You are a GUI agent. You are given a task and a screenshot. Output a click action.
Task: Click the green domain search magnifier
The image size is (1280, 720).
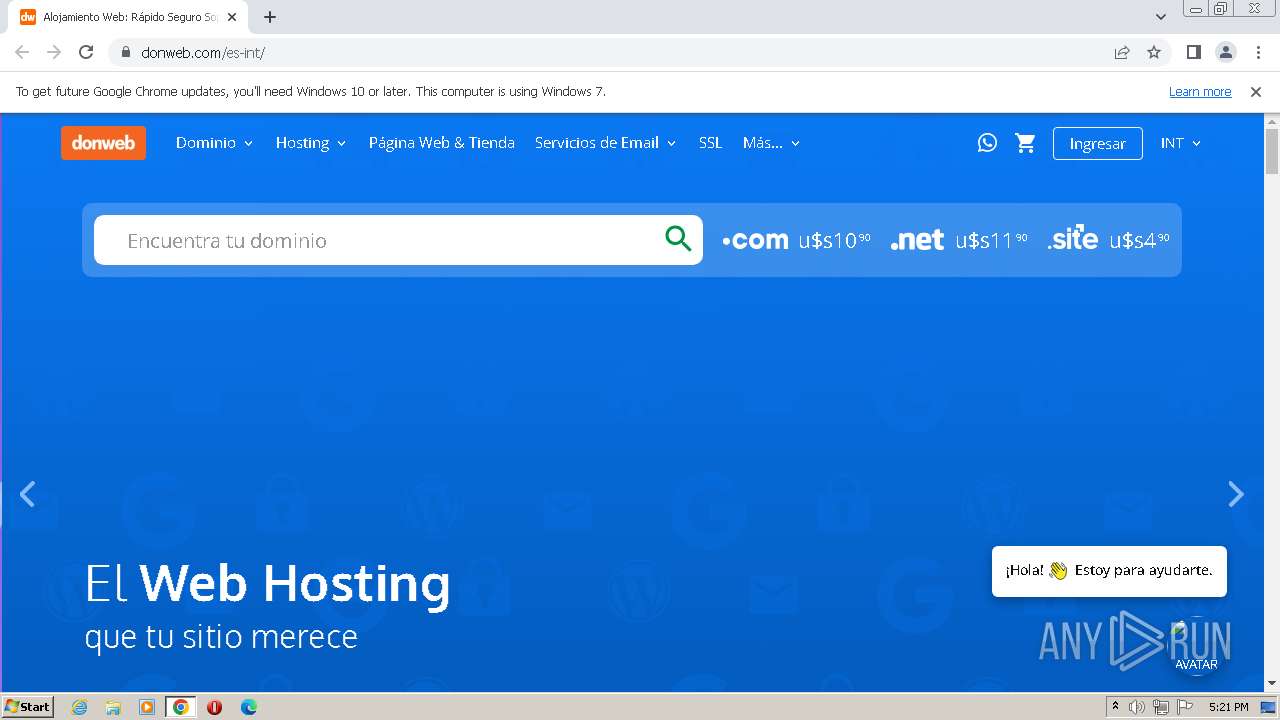click(x=678, y=239)
